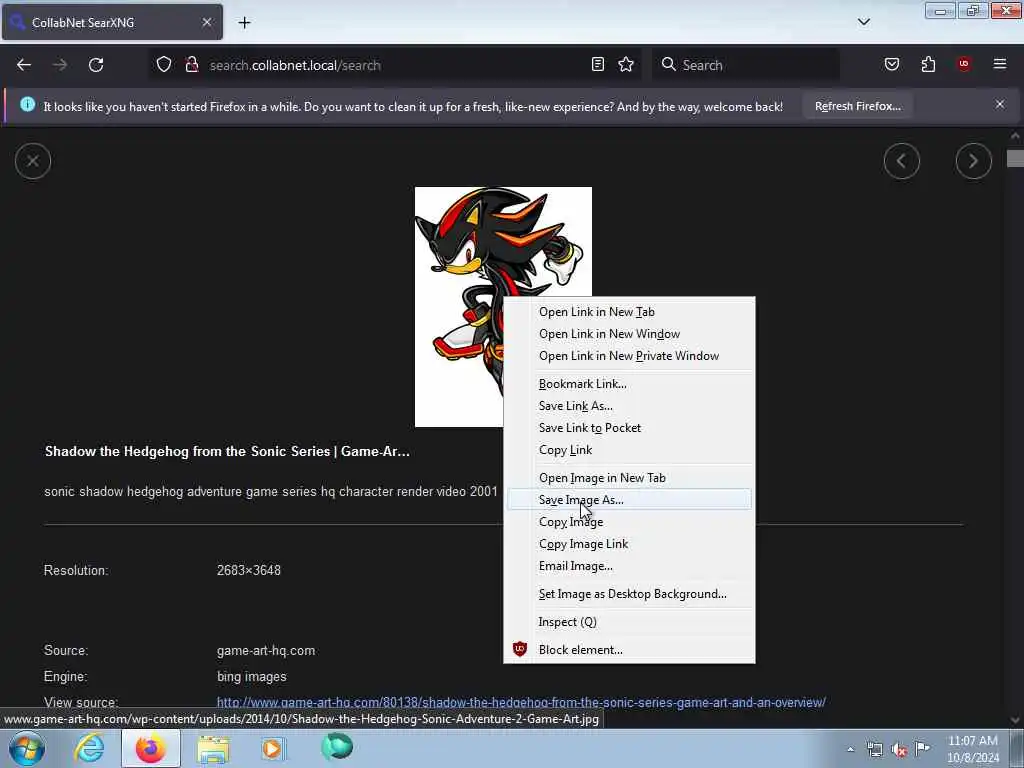Open the Extensions puzzle icon
Screen dimensions: 1024x768
[928, 64]
